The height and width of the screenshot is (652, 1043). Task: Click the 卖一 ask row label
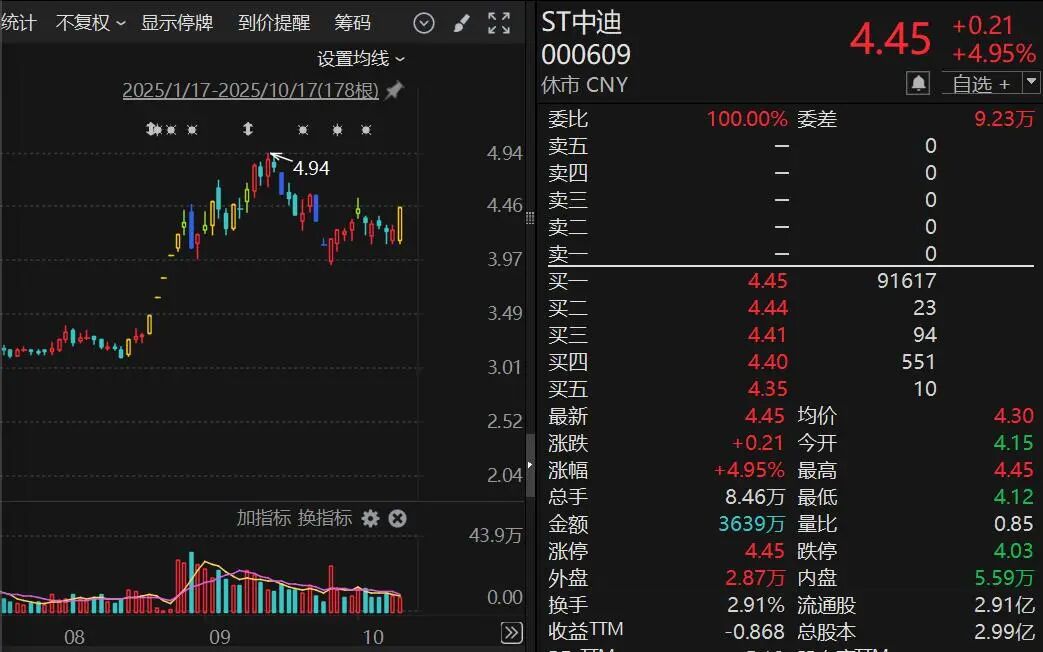pos(568,253)
